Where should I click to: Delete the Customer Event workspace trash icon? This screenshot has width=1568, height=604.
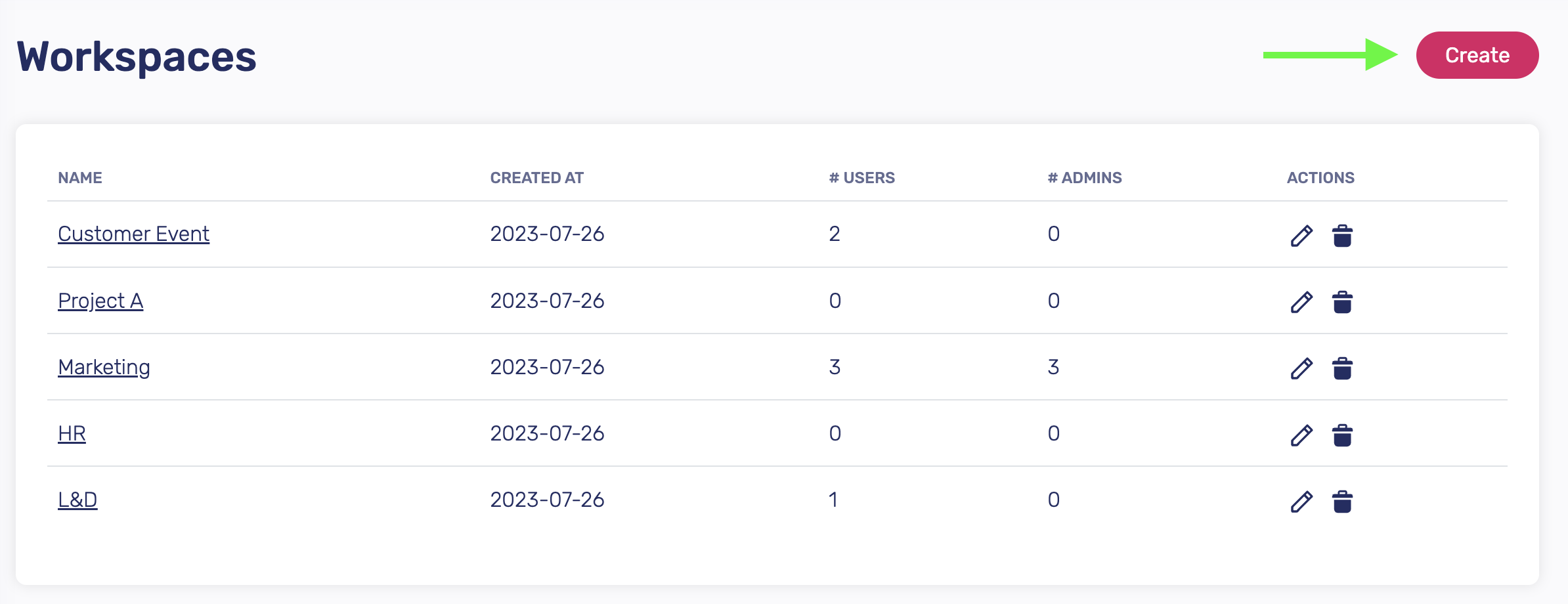pyautogui.click(x=1342, y=236)
